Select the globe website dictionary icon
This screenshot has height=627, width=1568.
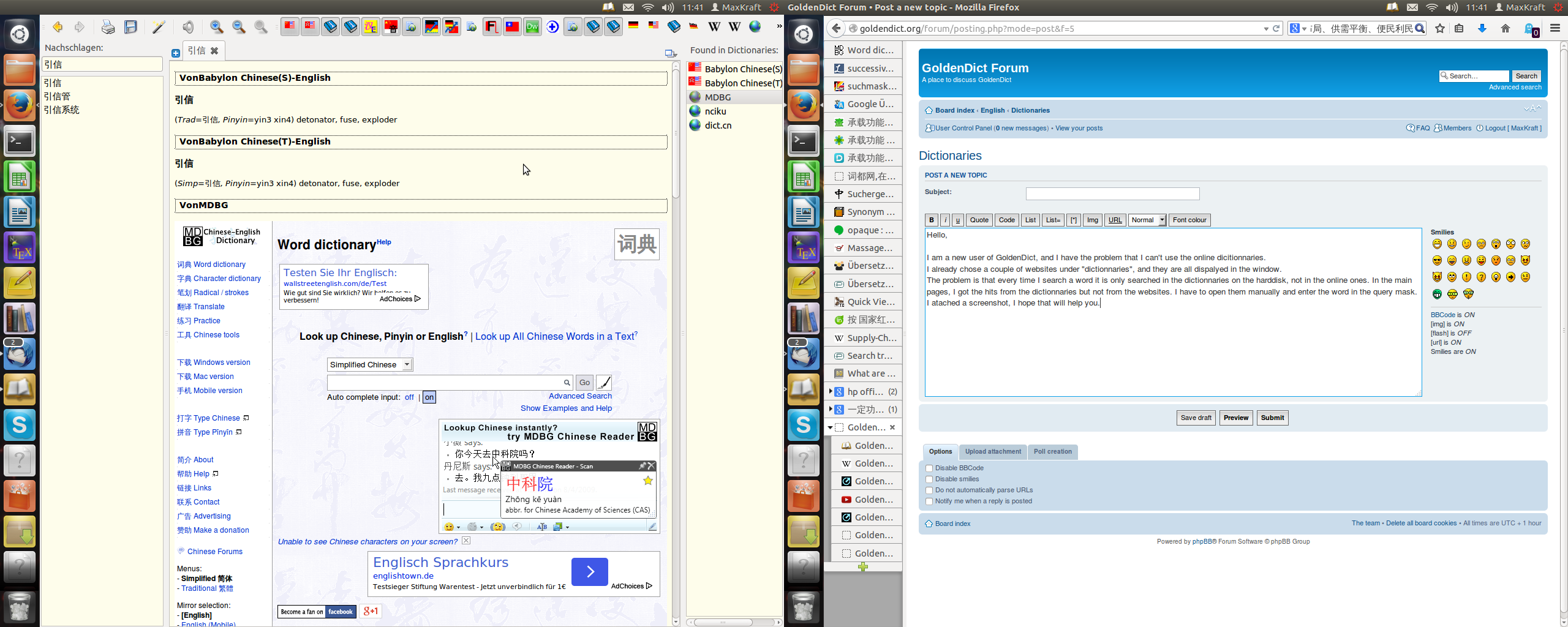pos(755,27)
